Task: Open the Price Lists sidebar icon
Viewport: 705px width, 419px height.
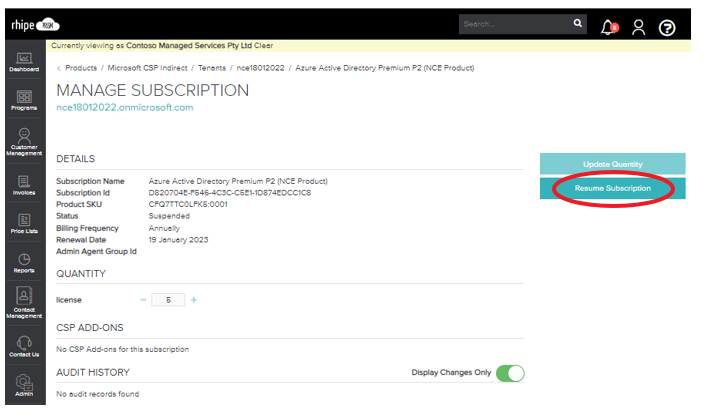Action: click(x=24, y=223)
